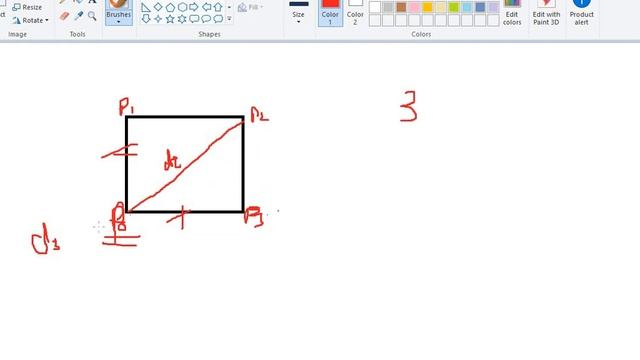
Task: Select the Color picker eyedropper tool
Action: (x=78, y=16)
